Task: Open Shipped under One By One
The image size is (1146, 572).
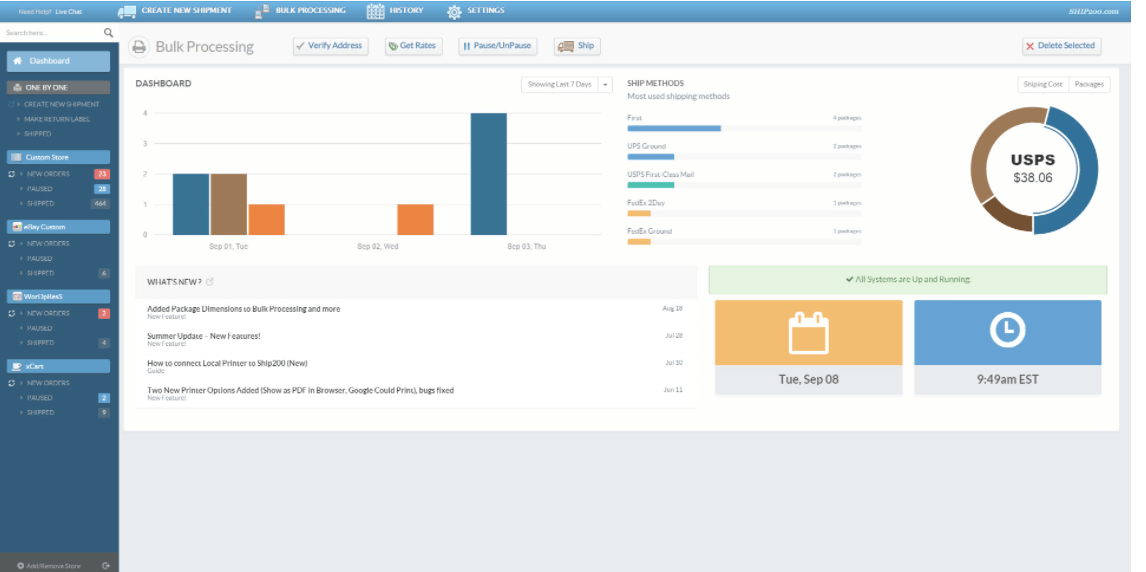Action: coord(37,134)
